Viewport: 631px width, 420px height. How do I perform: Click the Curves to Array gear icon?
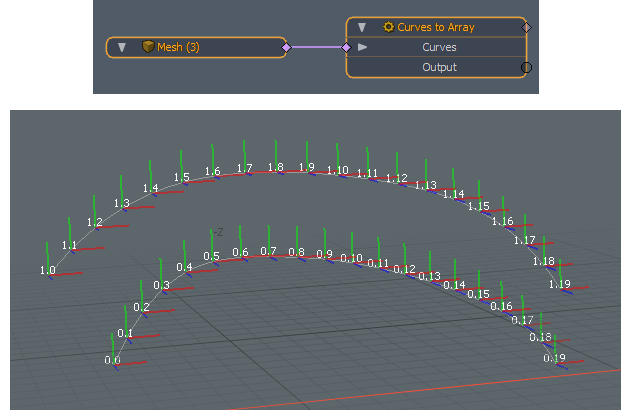pyautogui.click(x=389, y=27)
